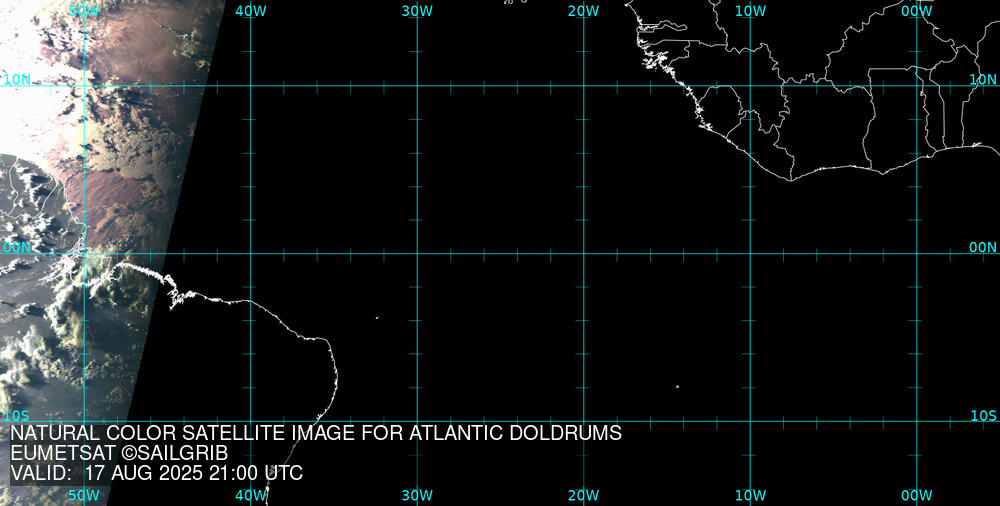Click the 'VALID: 17 AUG 2025 21:00 UTC' timestamp

157,473
